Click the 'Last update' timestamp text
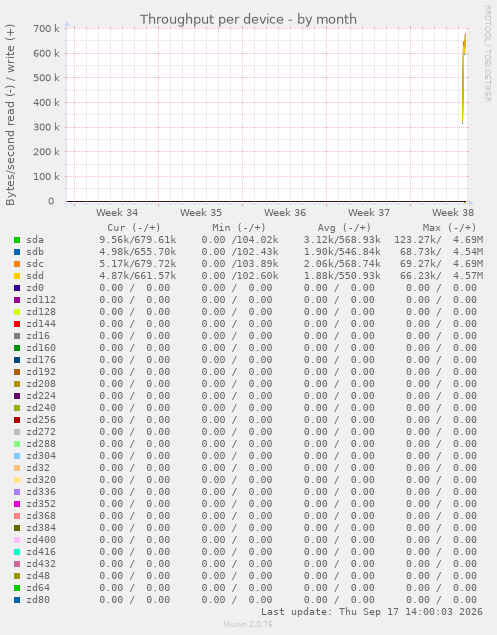The height and width of the screenshot is (635, 497). [372, 612]
